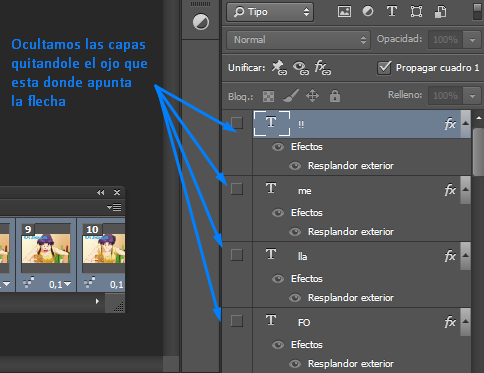The image size is (484, 373).
Task: Filter layers by adjustment layer icon
Action: pyautogui.click(x=368, y=11)
